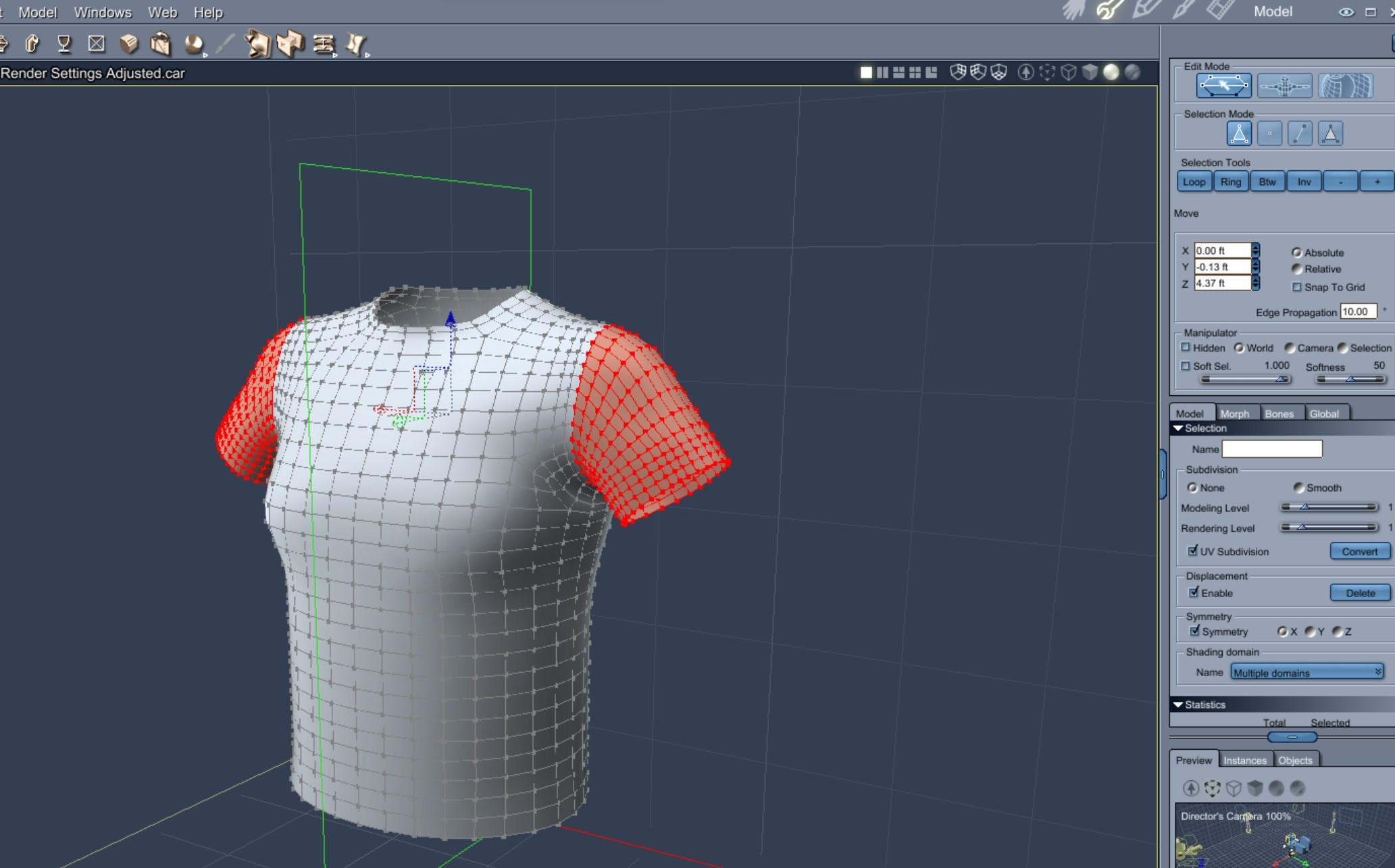Viewport: 1395px width, 868px height.
Task: Adjust the Modeling Level slider
Action: click(1305, 507)
